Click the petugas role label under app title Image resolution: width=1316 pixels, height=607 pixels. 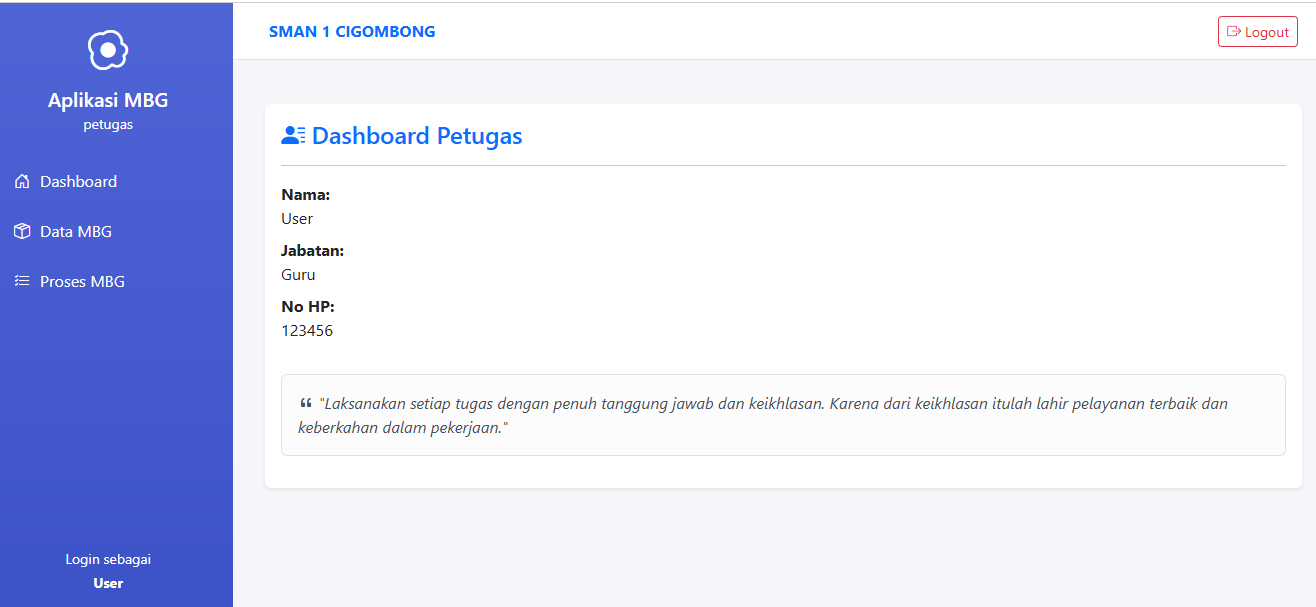coord(108,125)
